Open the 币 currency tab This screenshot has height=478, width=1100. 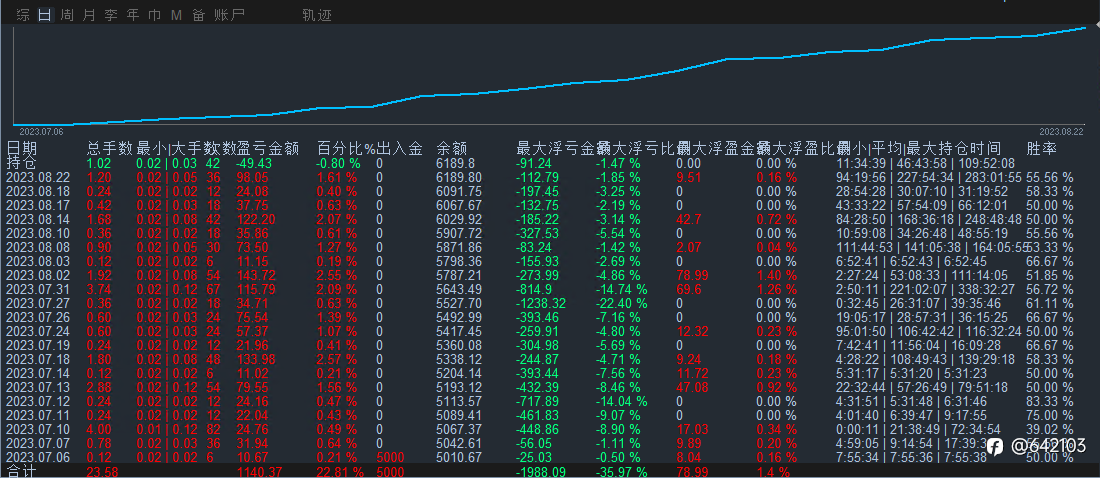point(154,15)
